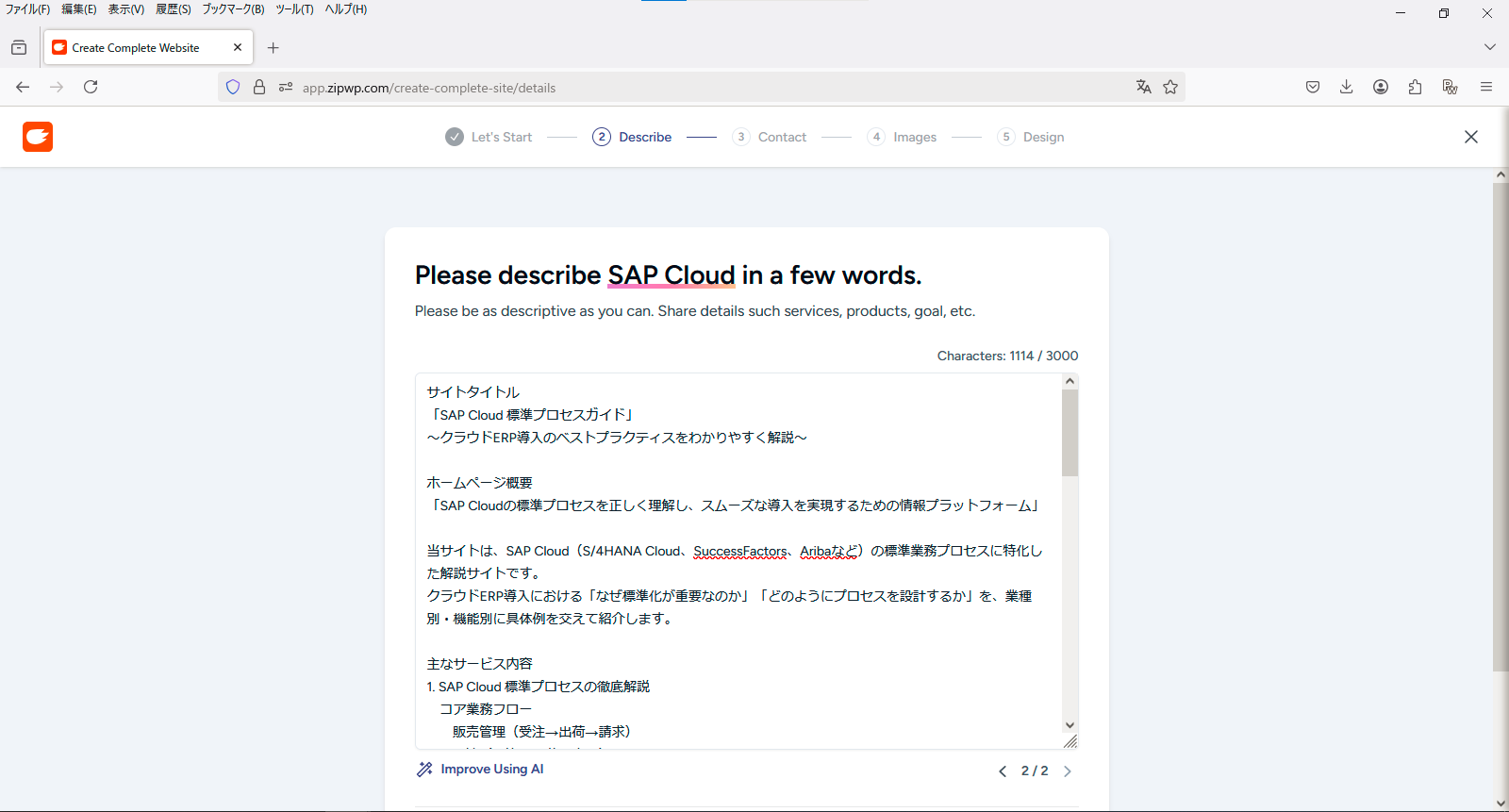Screen dimensions: 1509x812
Task: Open the downloads panel
Action: pyautogui.click(x=1347, y=87)
